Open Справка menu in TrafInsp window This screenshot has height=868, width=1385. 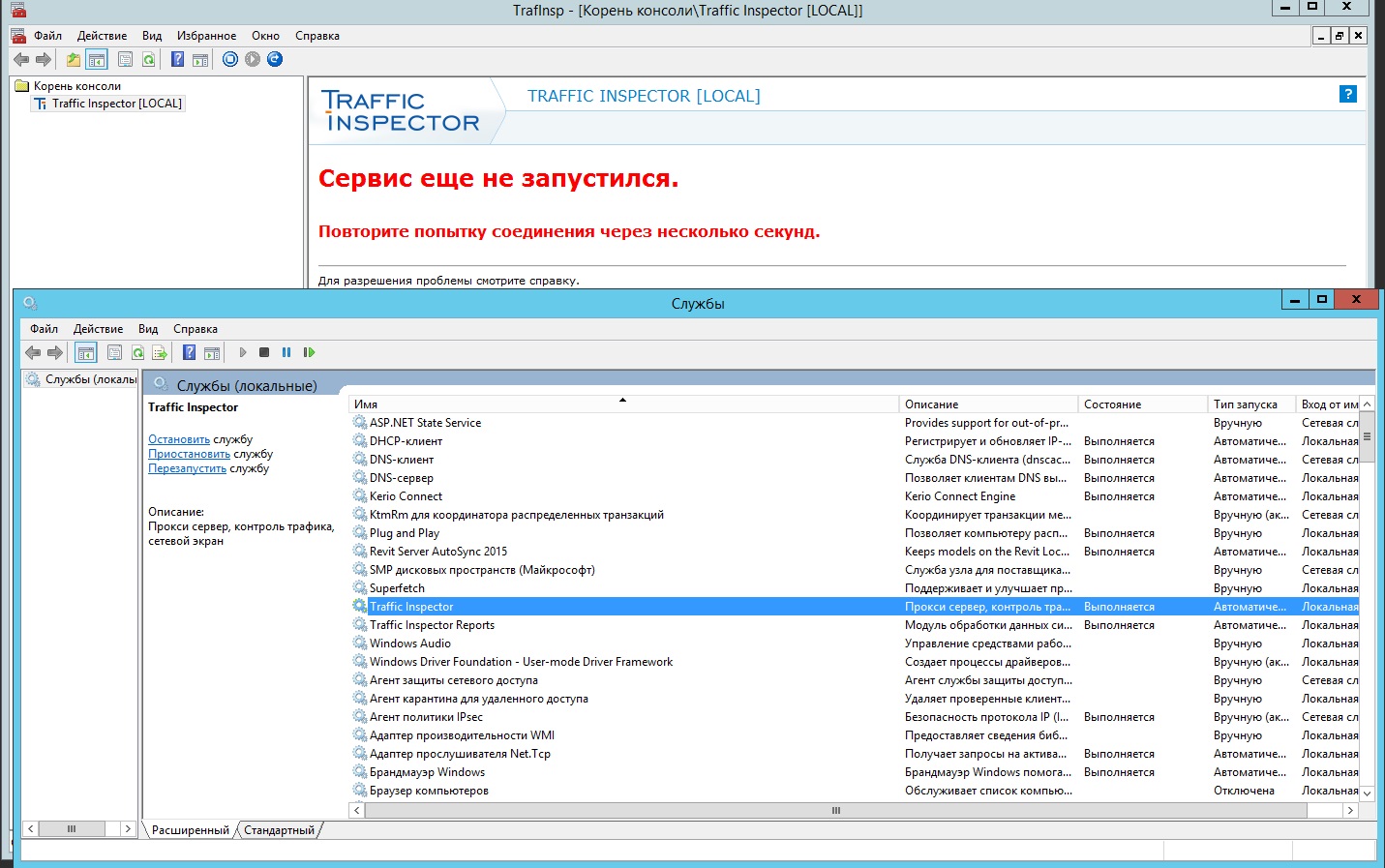[317, 36]
